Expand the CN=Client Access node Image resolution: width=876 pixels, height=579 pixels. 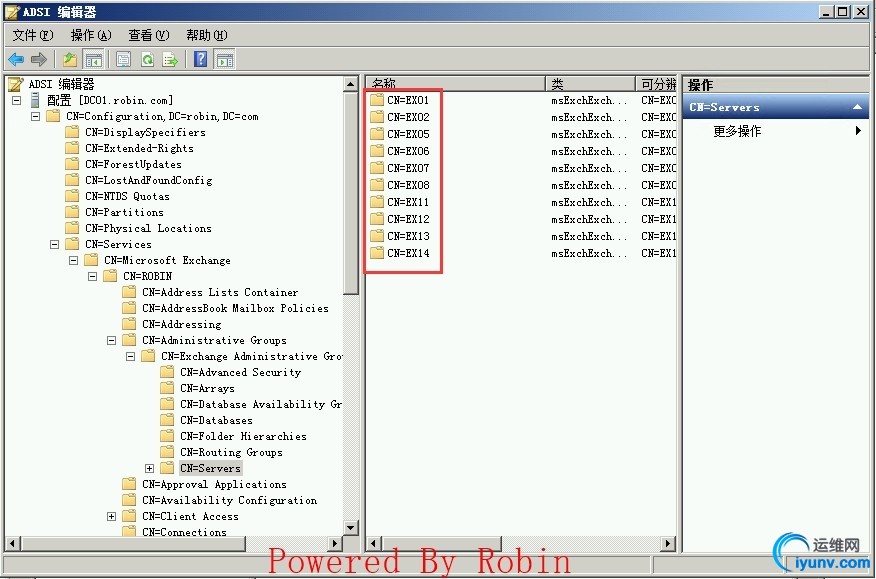tap(112, 516)
